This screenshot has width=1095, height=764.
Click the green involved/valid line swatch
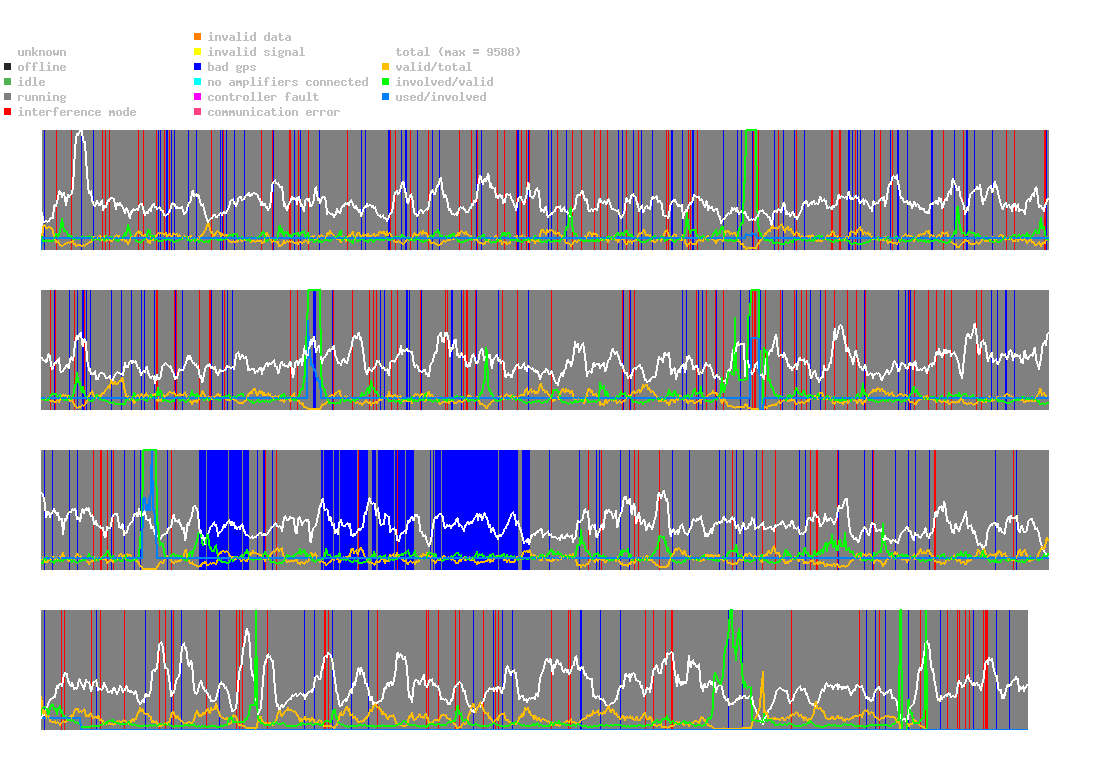[385, 82]
